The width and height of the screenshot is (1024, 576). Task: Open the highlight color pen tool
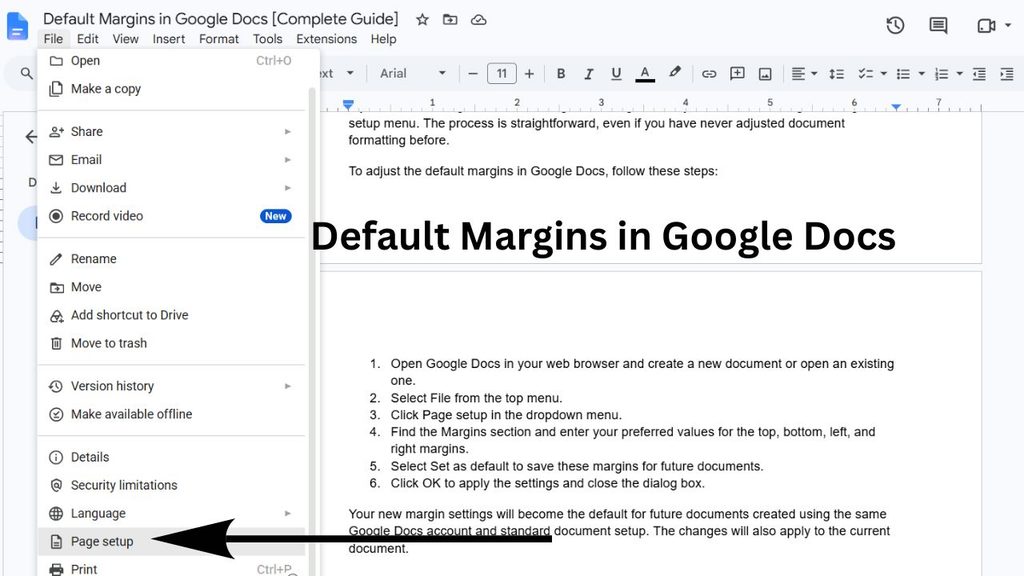click(675, 72)
